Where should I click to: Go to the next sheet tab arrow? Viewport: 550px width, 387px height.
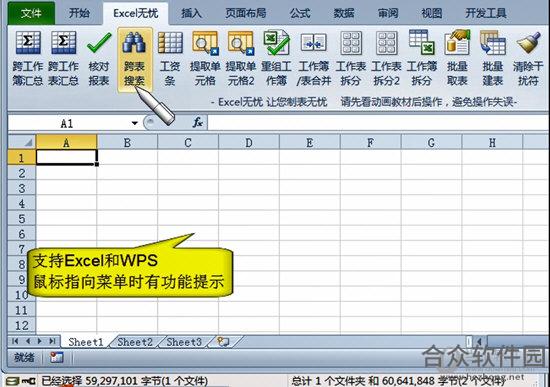(x=40, y=341)
